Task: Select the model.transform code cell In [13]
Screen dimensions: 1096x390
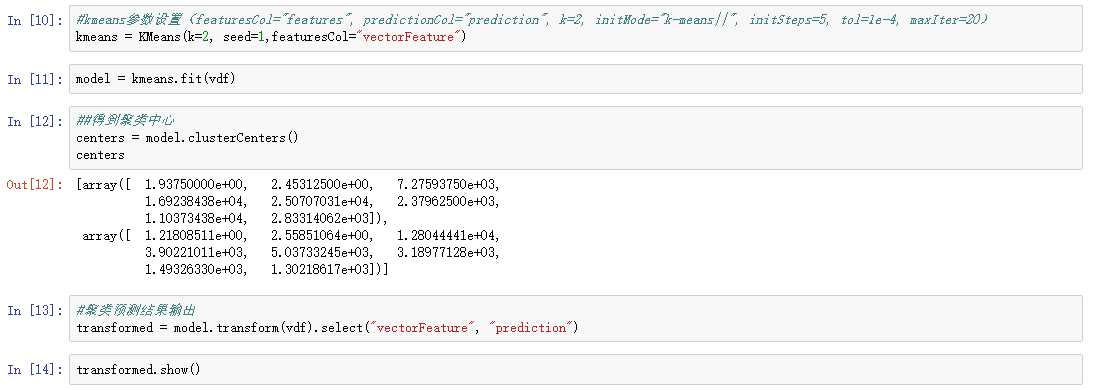Action: point(575,319)
